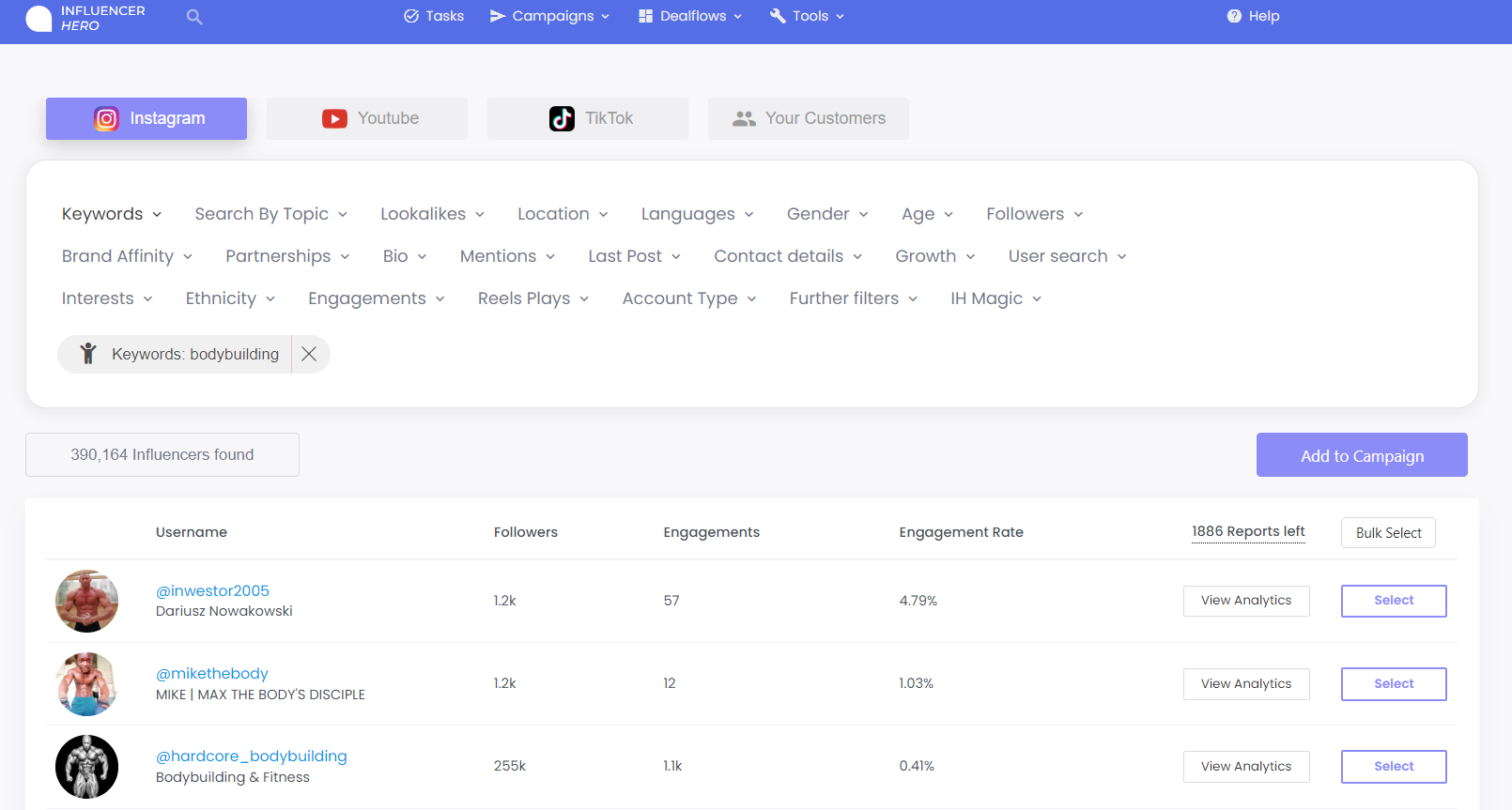Expand the Campaigns menu
1512x810 pixels.
click(x=549, y=16)
